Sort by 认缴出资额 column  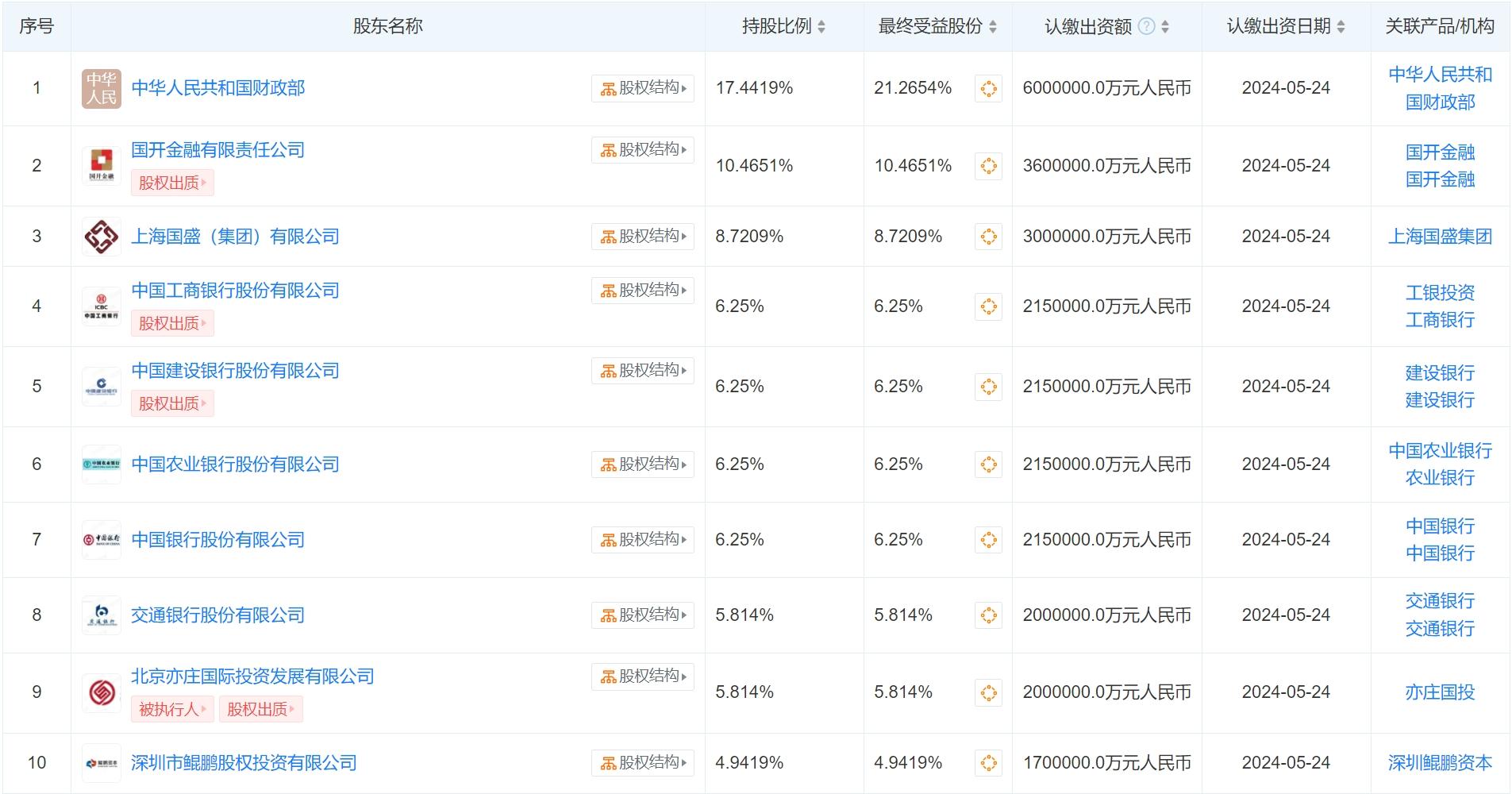point(1165,27)
